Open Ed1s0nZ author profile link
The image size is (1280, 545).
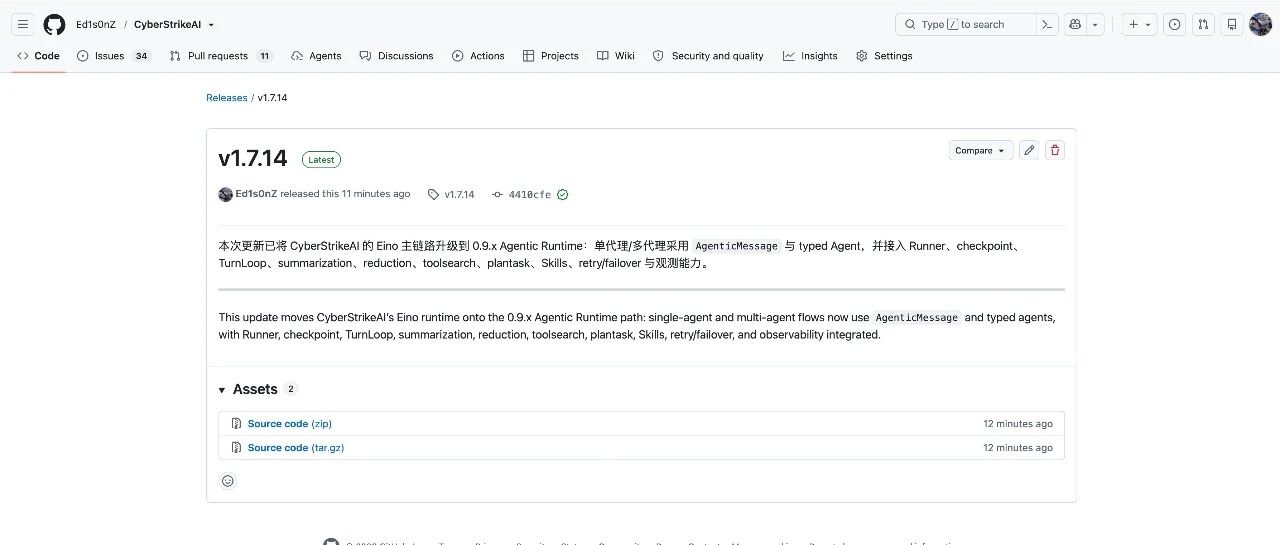pyautogui.click(x=256, y=194)
